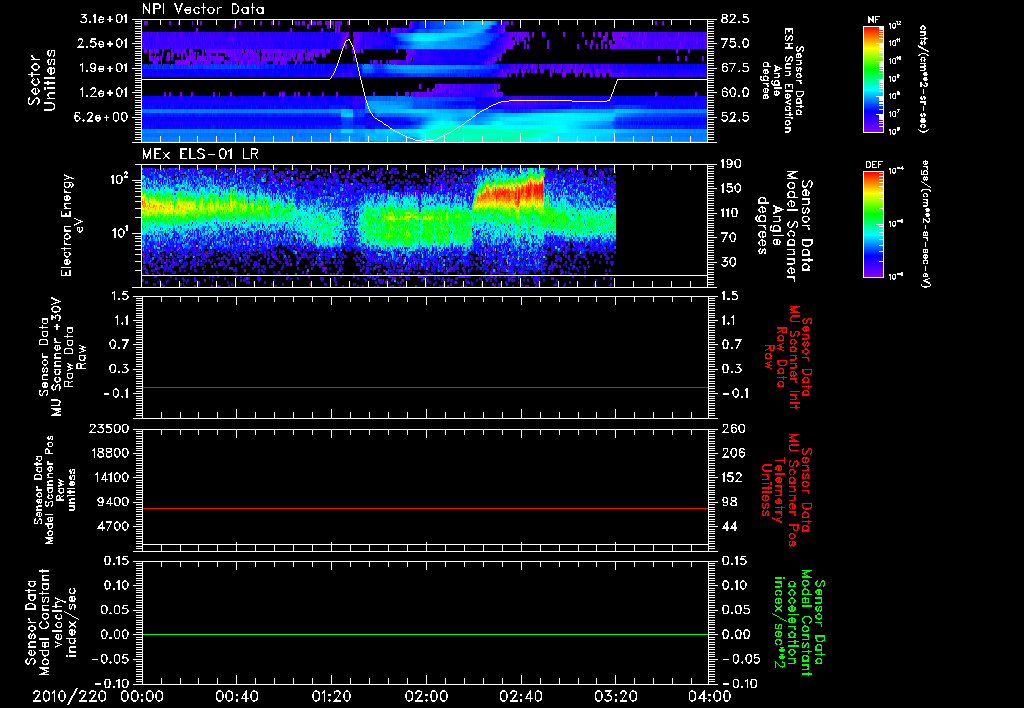Viewport: 1024px width, 708px height.
Task: Click the red high-flux burst in ELS spectrogram
Action: click(509, 193)
